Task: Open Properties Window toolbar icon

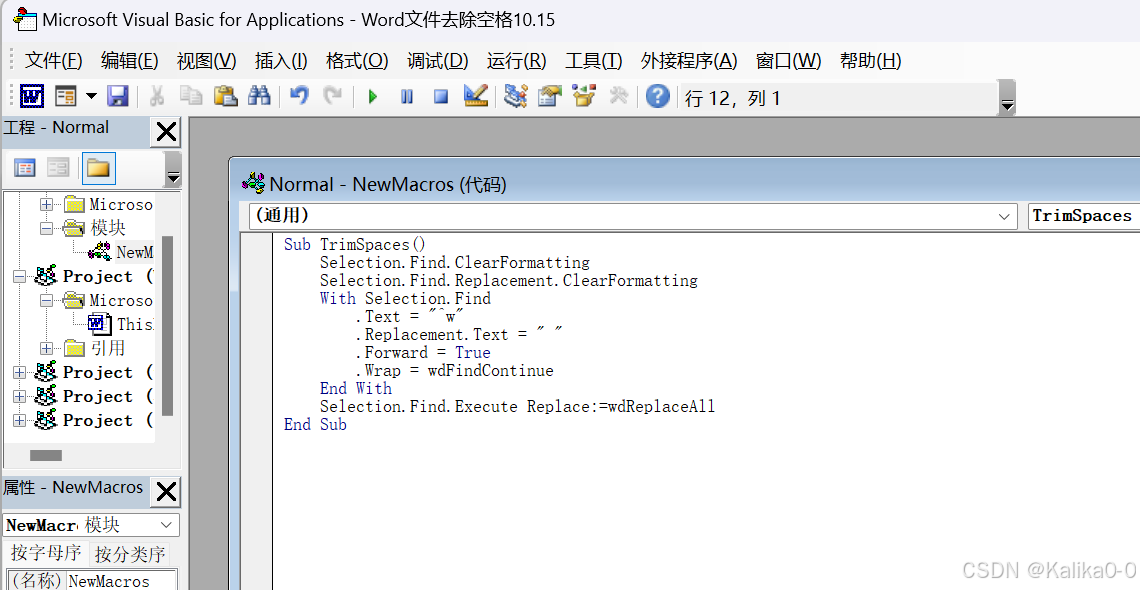Action: coord(550,96)
